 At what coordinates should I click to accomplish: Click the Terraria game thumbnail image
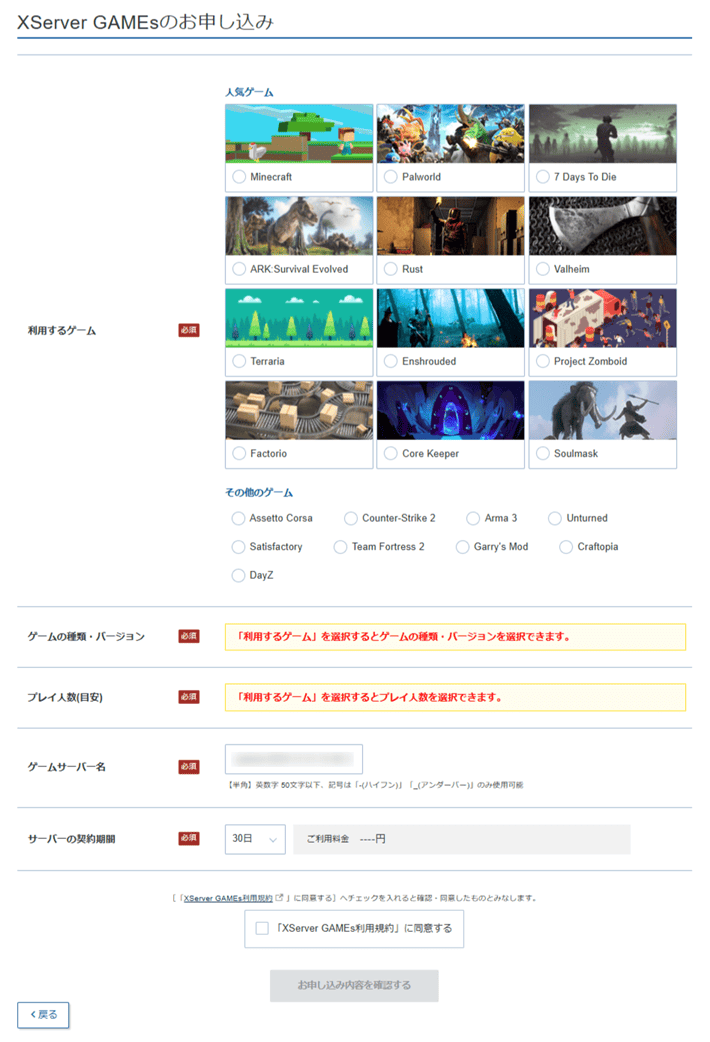[x=299, y=318]
